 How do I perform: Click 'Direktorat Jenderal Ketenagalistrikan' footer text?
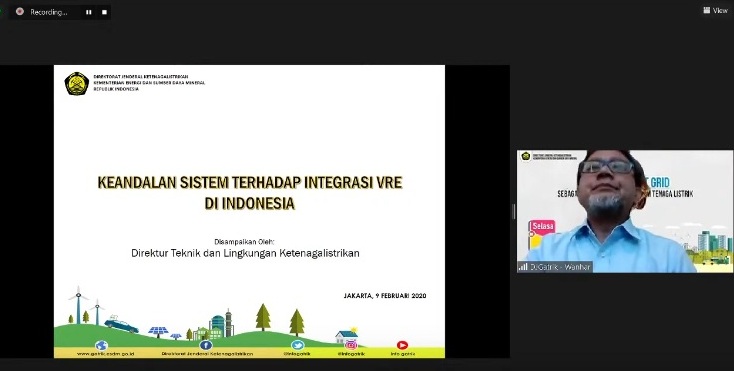coord(207,354)
